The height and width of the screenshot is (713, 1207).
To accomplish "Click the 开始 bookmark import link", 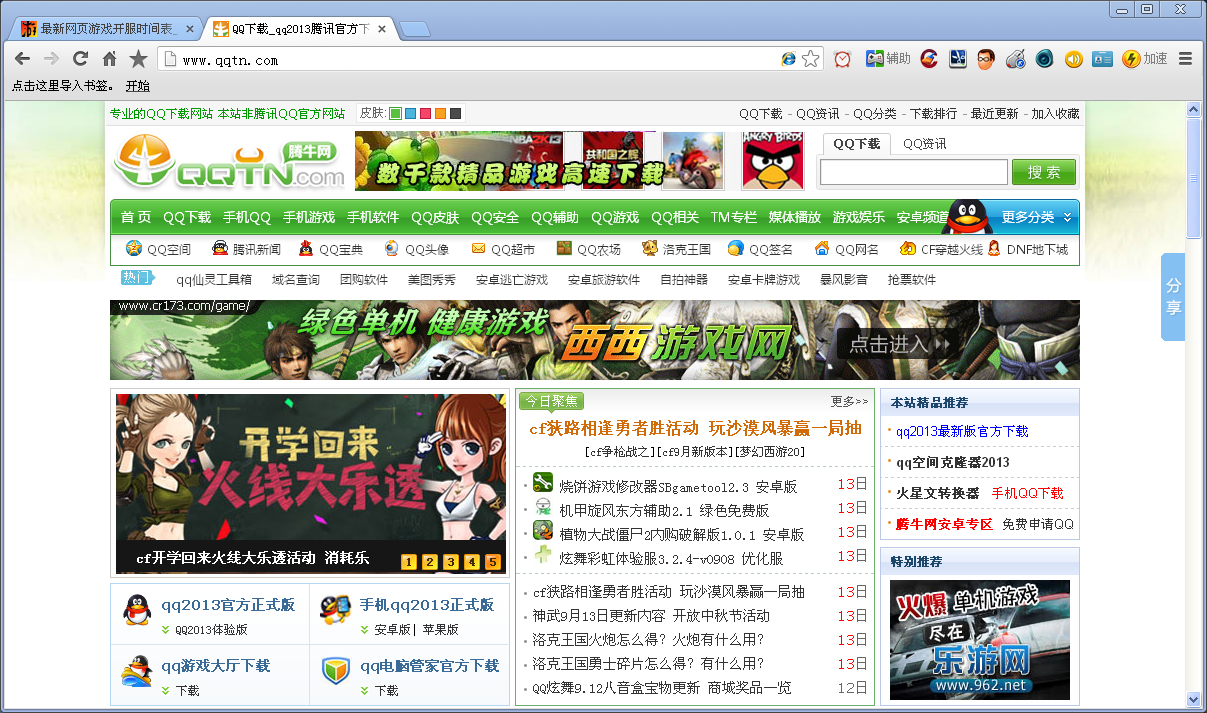I will (138, 86).
